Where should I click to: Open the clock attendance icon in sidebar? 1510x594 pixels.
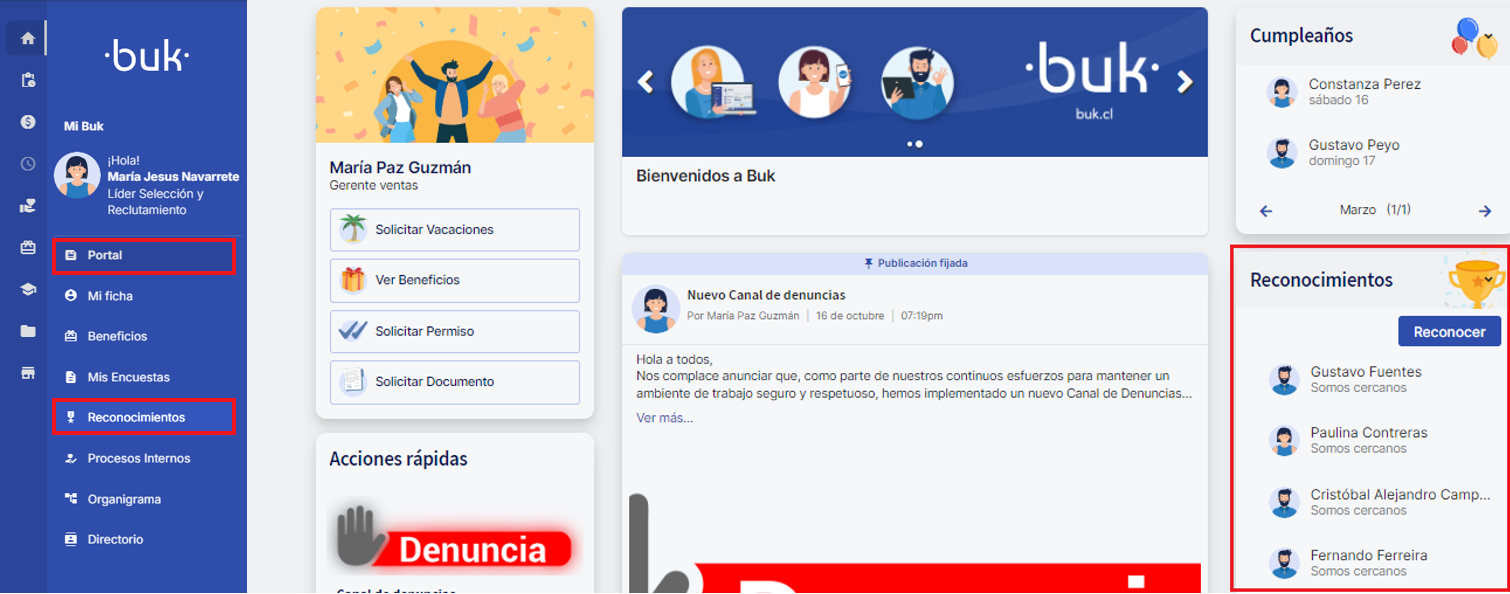pos(28,164)
